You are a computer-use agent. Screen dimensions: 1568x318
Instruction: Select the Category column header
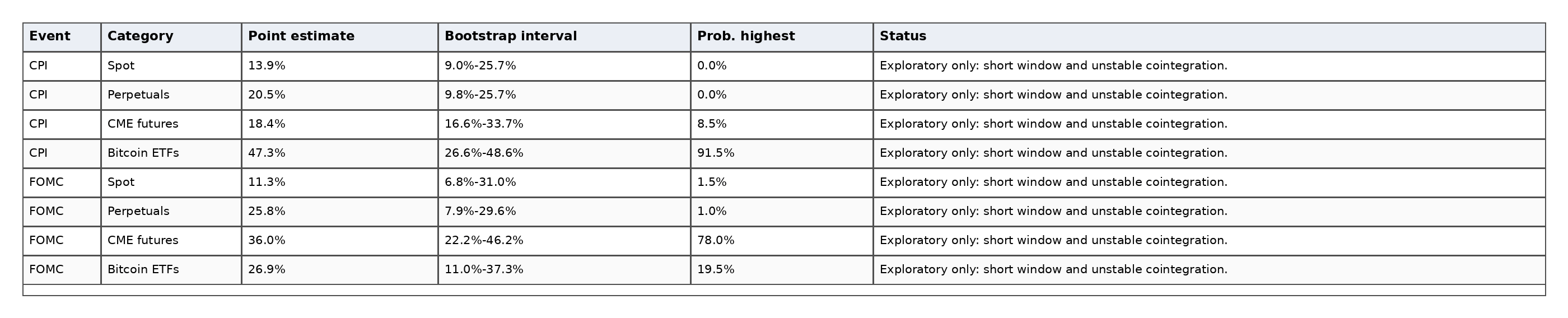click(171, 37)
